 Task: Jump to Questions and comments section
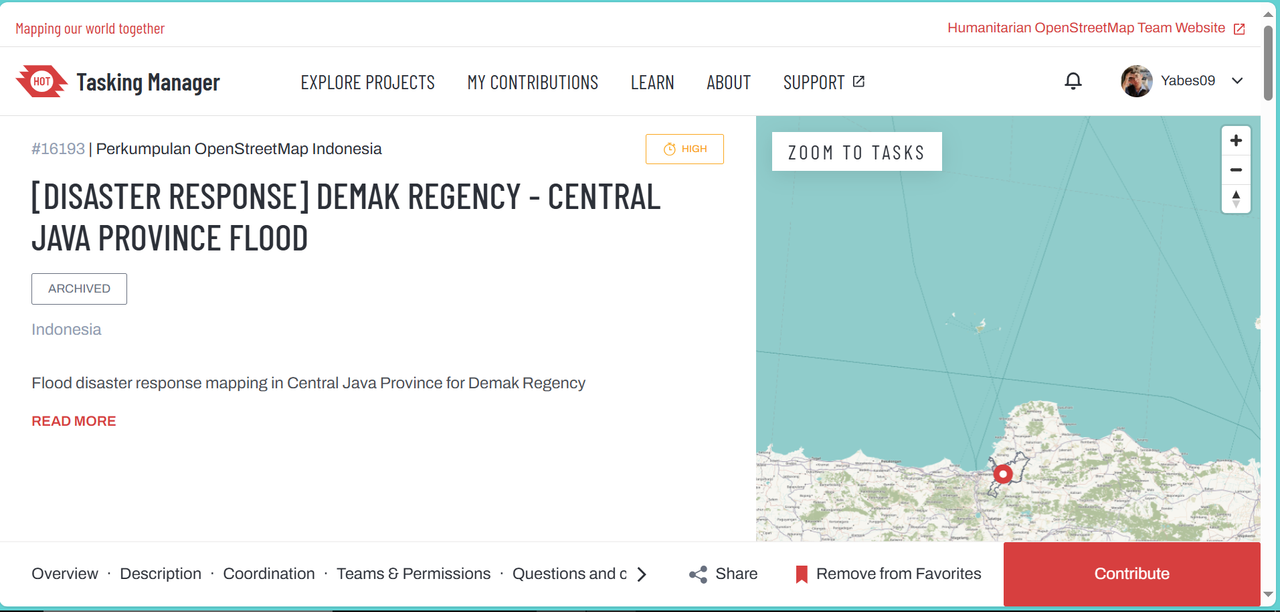tap(570, 574)
